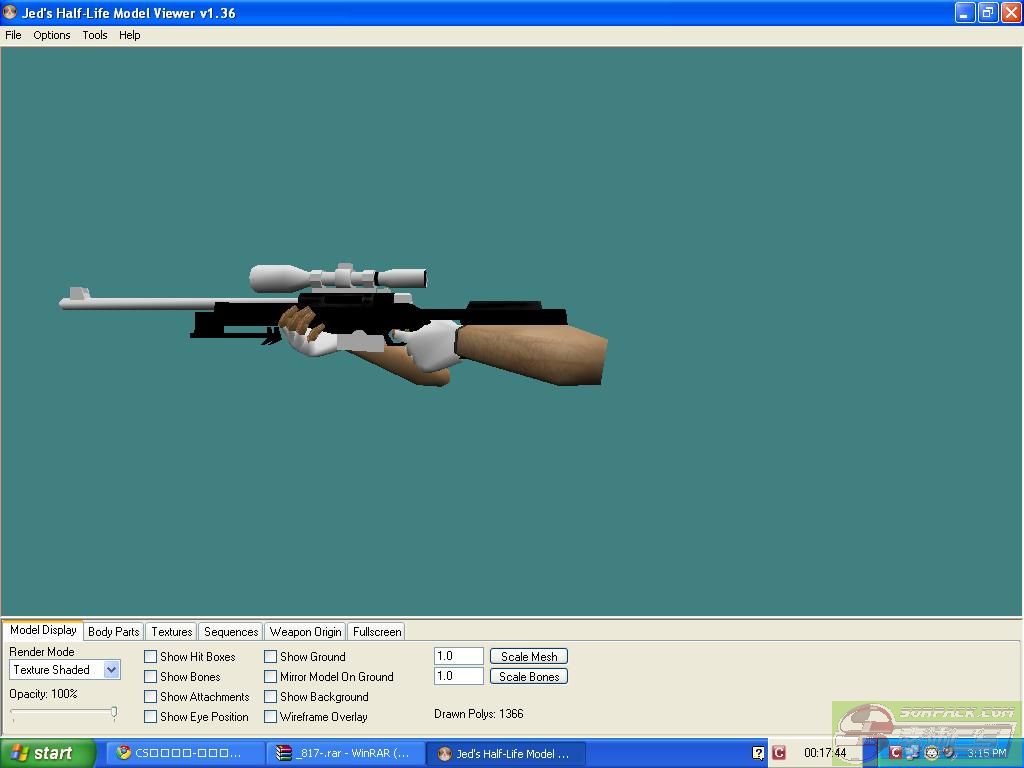
Task: Click the Opacity slider handle
Action: pos(114,713)
